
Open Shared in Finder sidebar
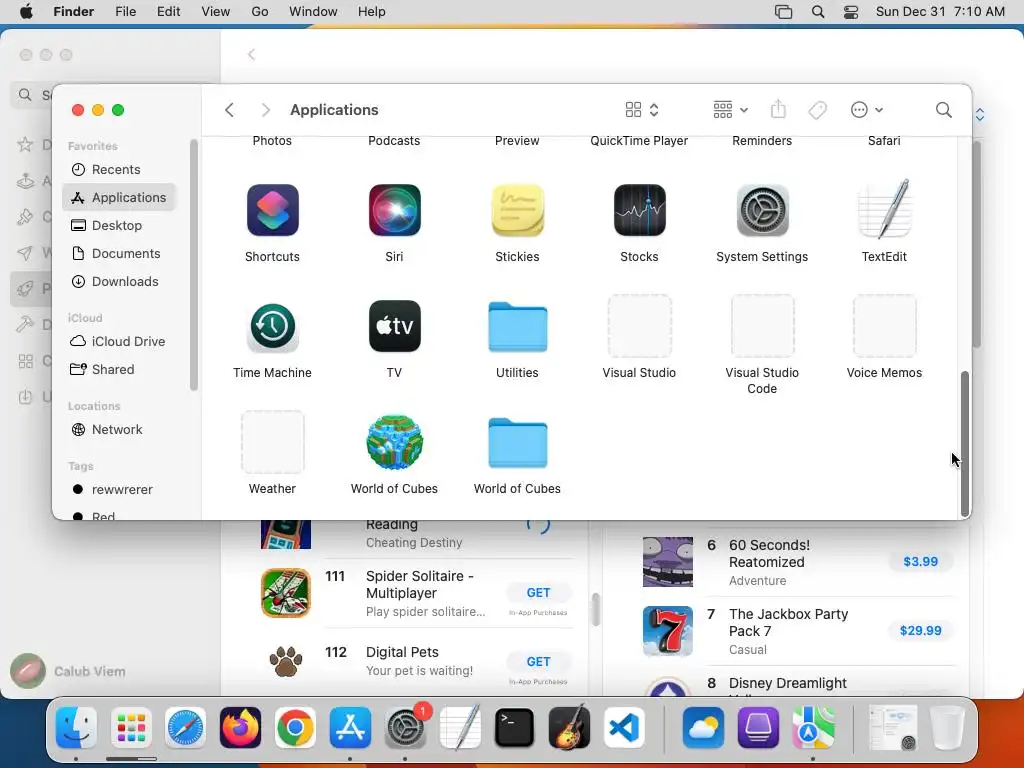[120, 370]
